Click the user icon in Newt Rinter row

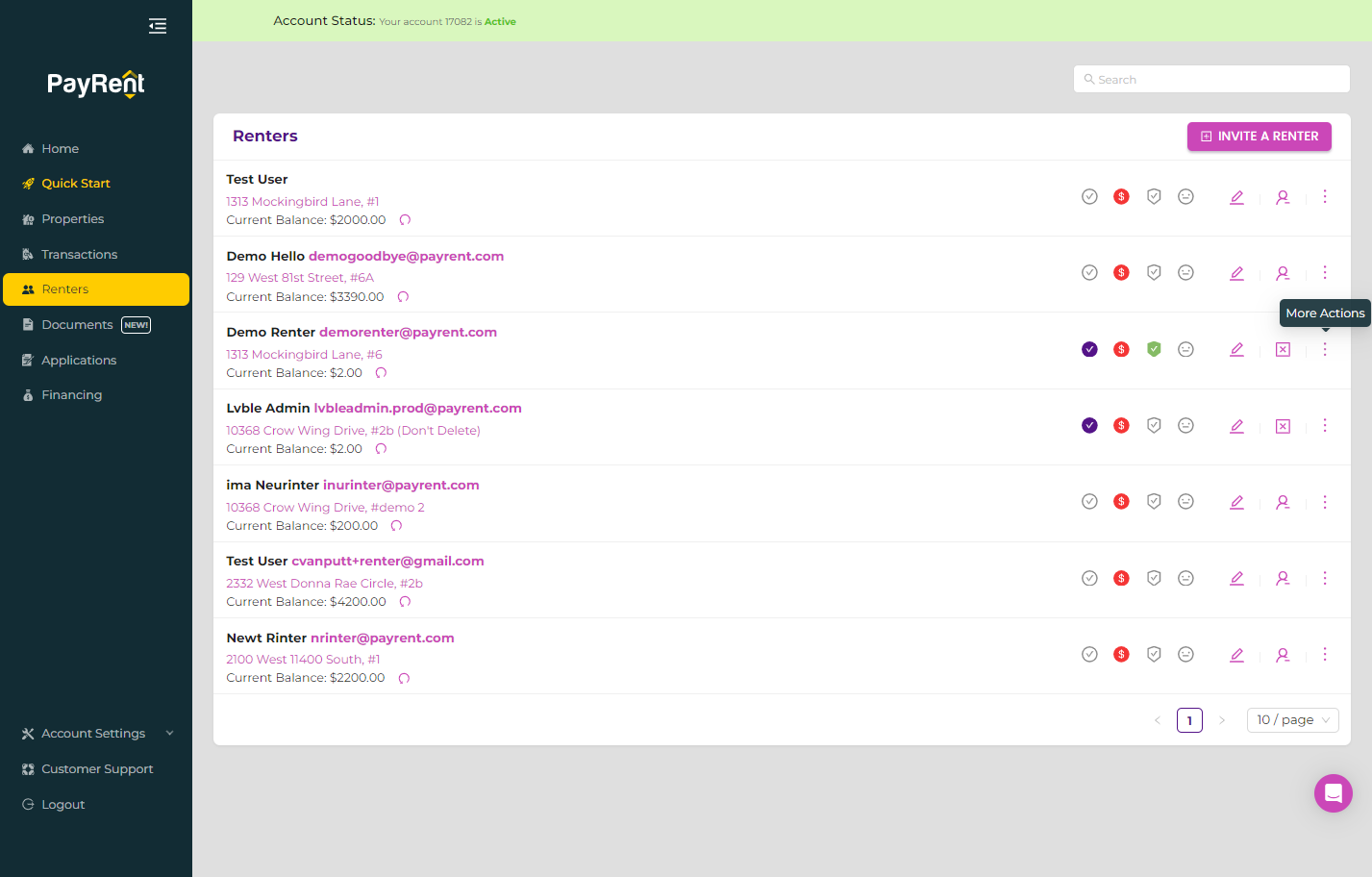(1283, 655)
